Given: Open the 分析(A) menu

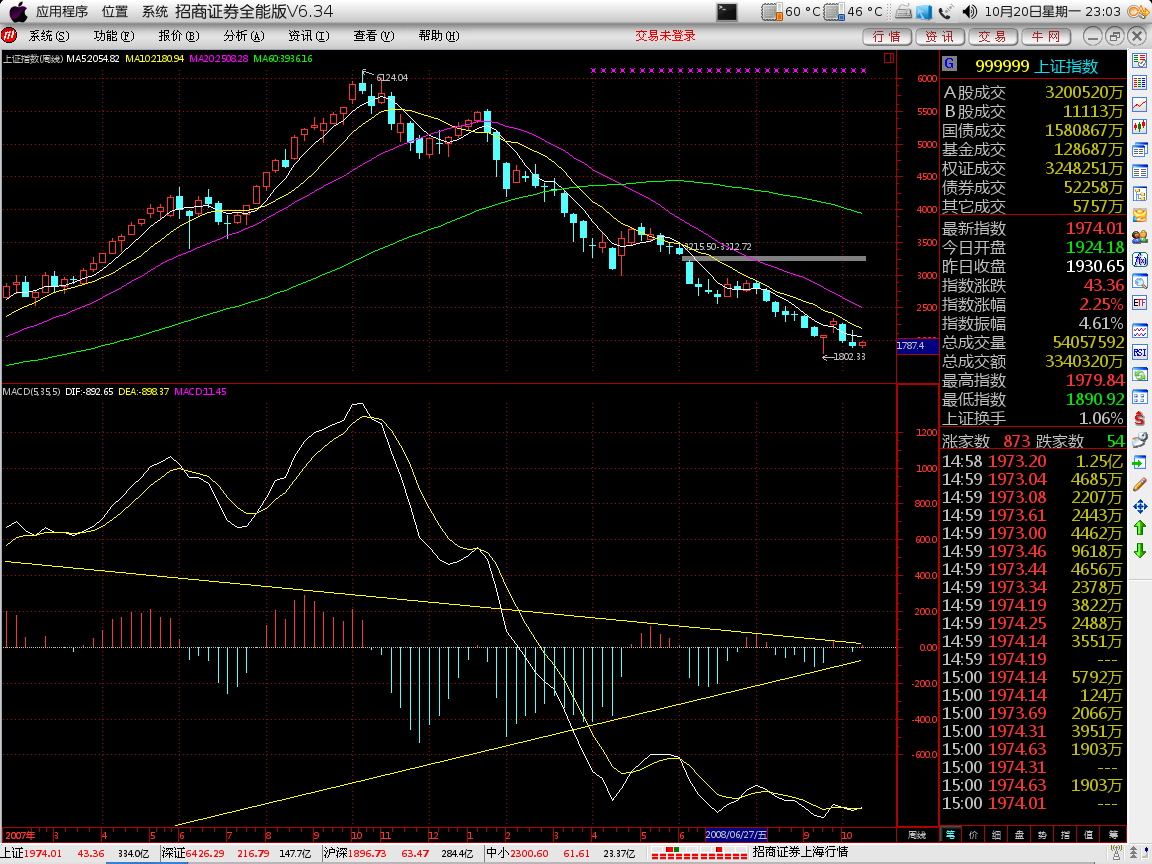Looking at the screenshot, I should (243, 36).
